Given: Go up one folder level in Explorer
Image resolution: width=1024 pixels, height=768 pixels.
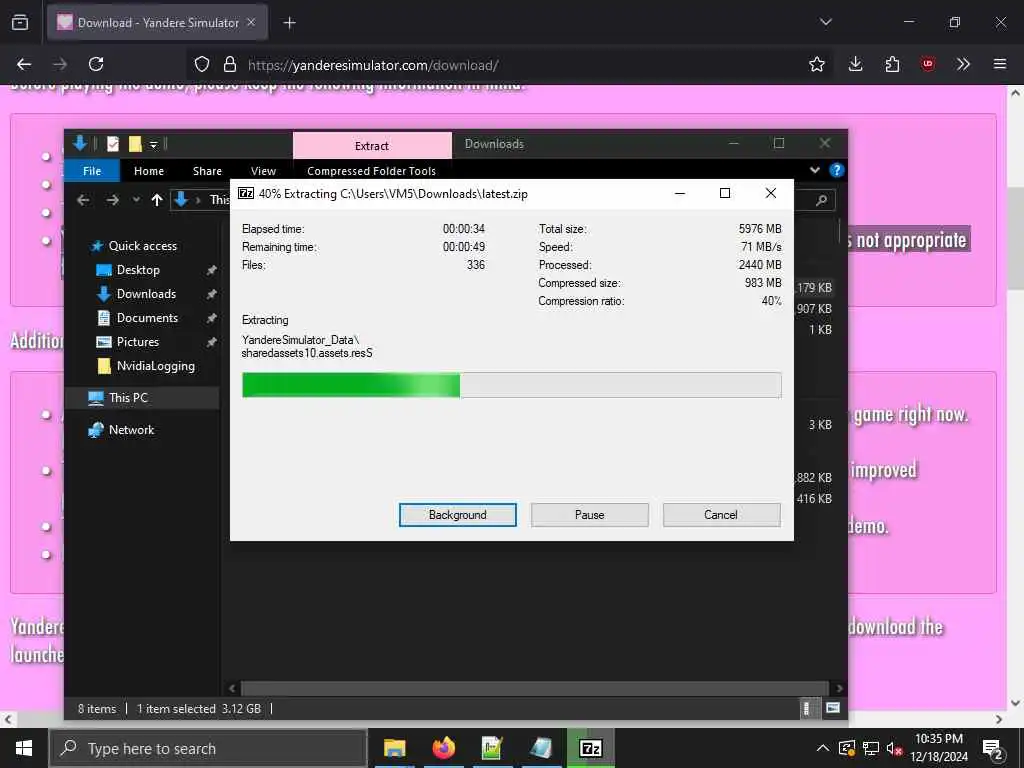Looking at the screenshot, I should (157, 200).
